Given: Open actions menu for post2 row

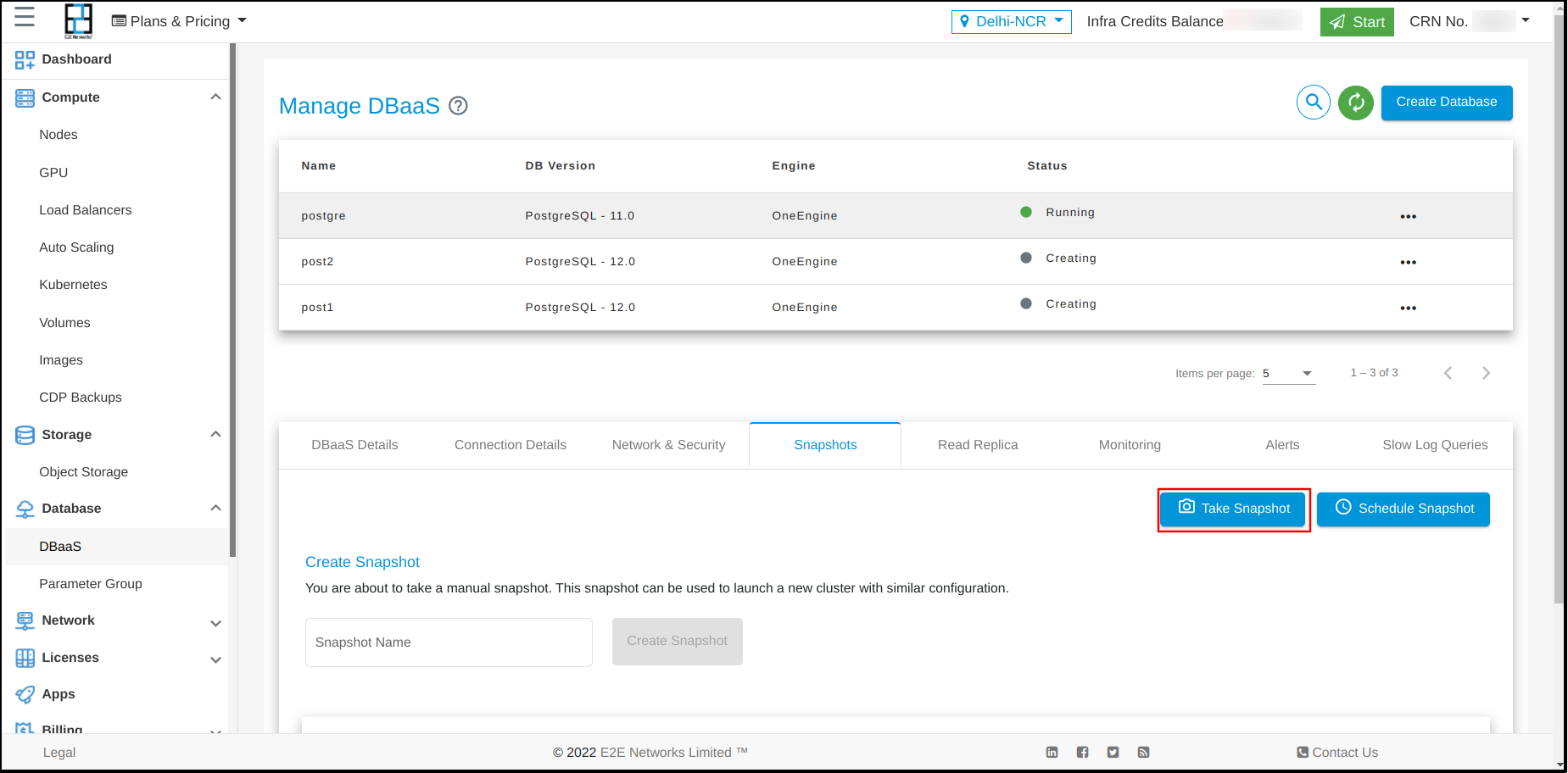Looking at the screenshot, I should pyautogui.click(x=1409, y=262).
